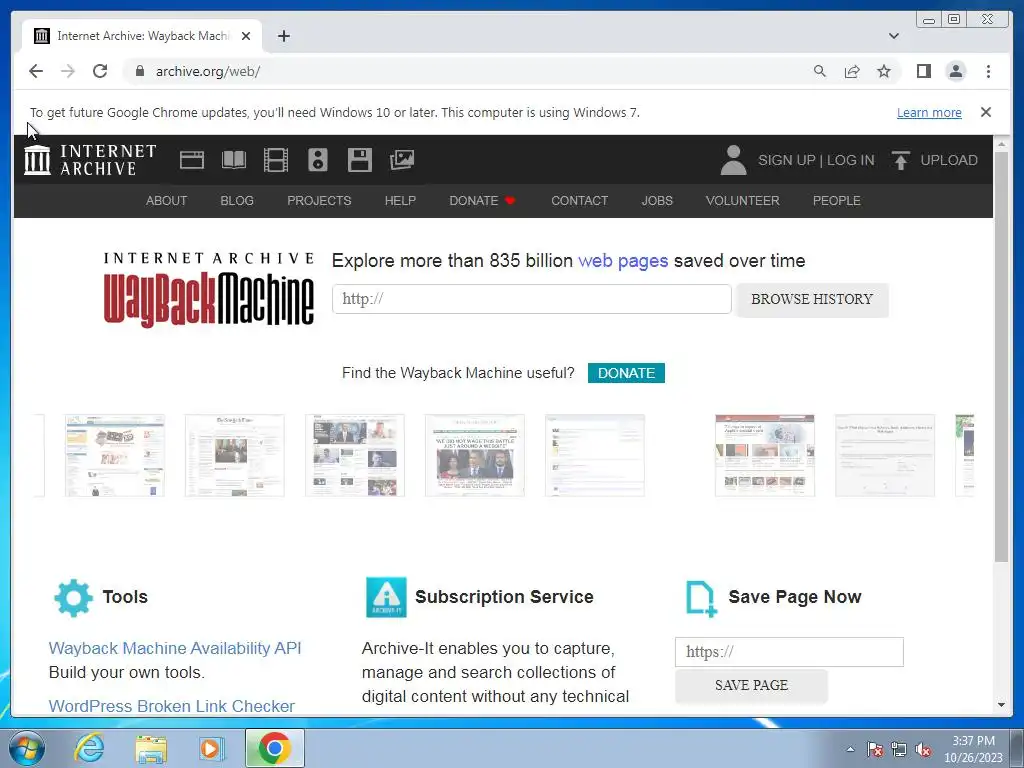Open Chrome three-dot menu
1024x768 pixels.
click(x=988, y=71)
